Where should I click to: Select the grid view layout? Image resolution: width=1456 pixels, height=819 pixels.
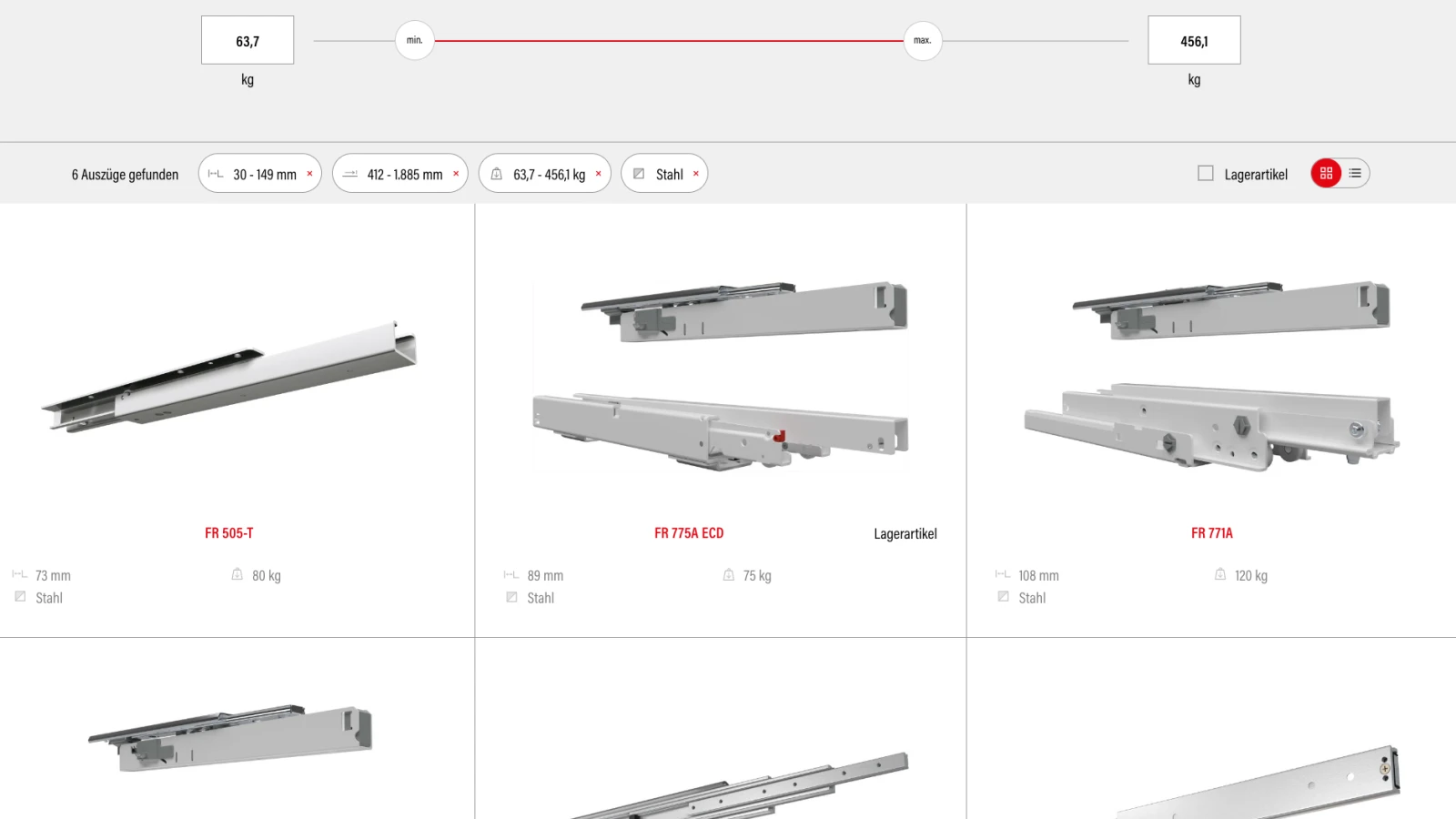(x=1325, y=172)
